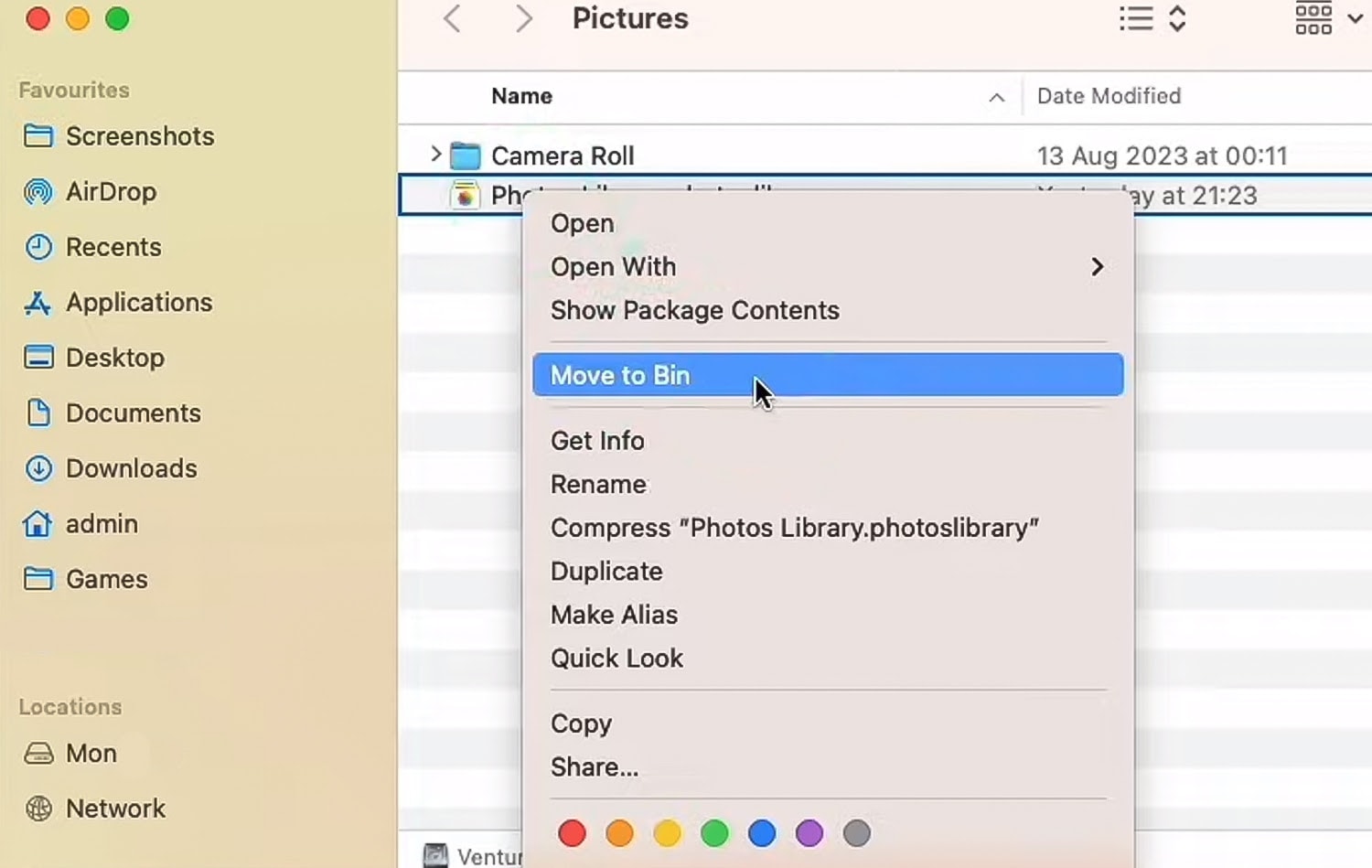The height and width of the screenshot is (868, 1372).
Task: Select the Mon disk under Locations
Action: click(70, 754)
